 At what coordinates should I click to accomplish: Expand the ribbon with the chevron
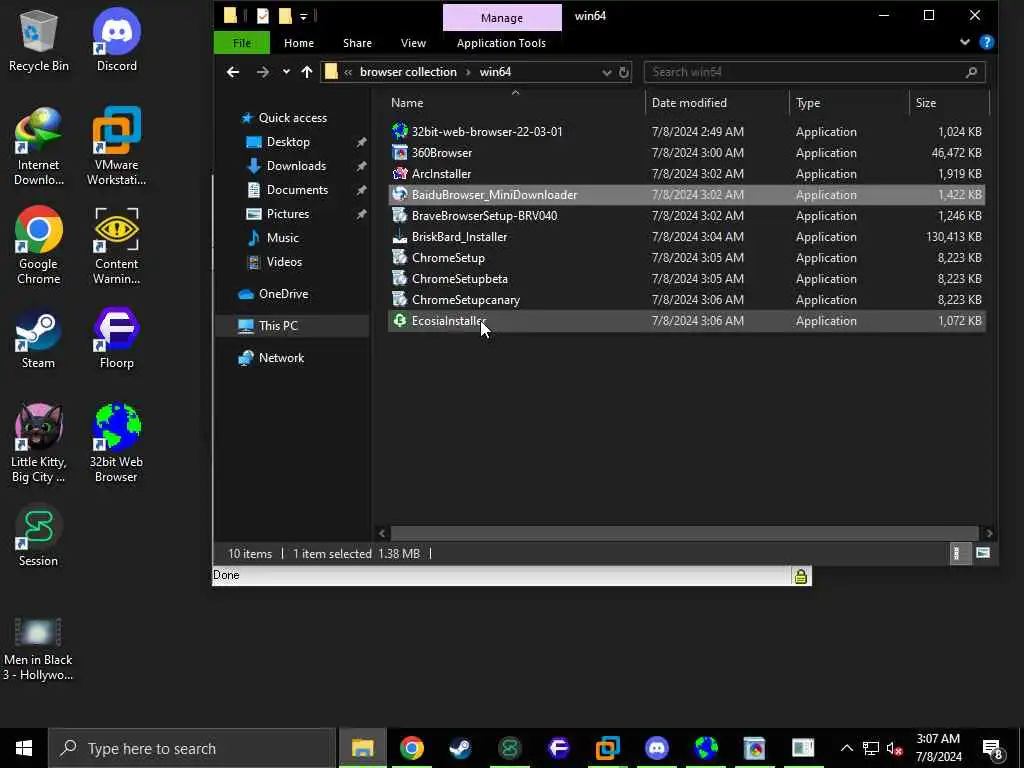point(965,42)
